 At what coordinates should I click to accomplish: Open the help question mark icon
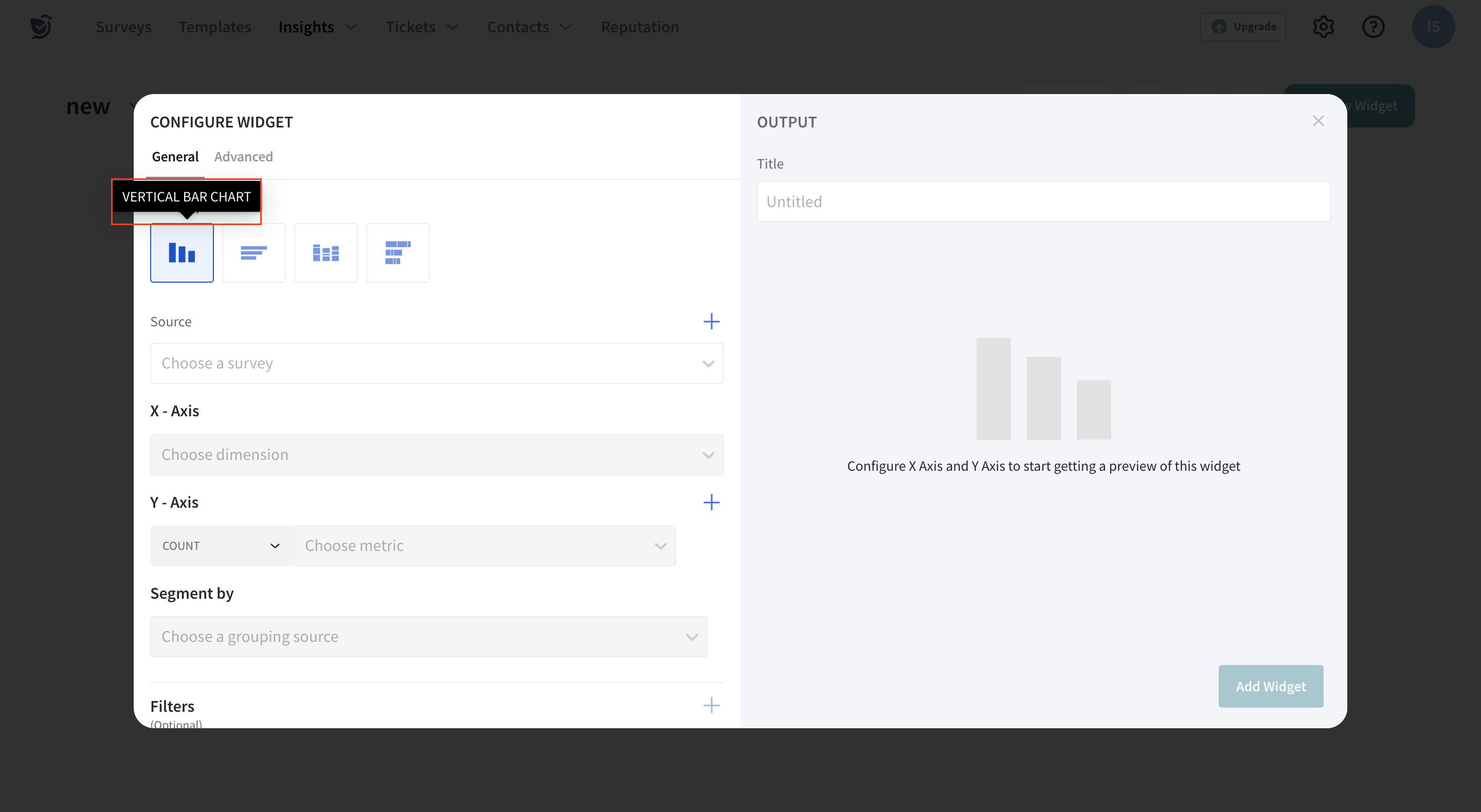point(1373,27)
